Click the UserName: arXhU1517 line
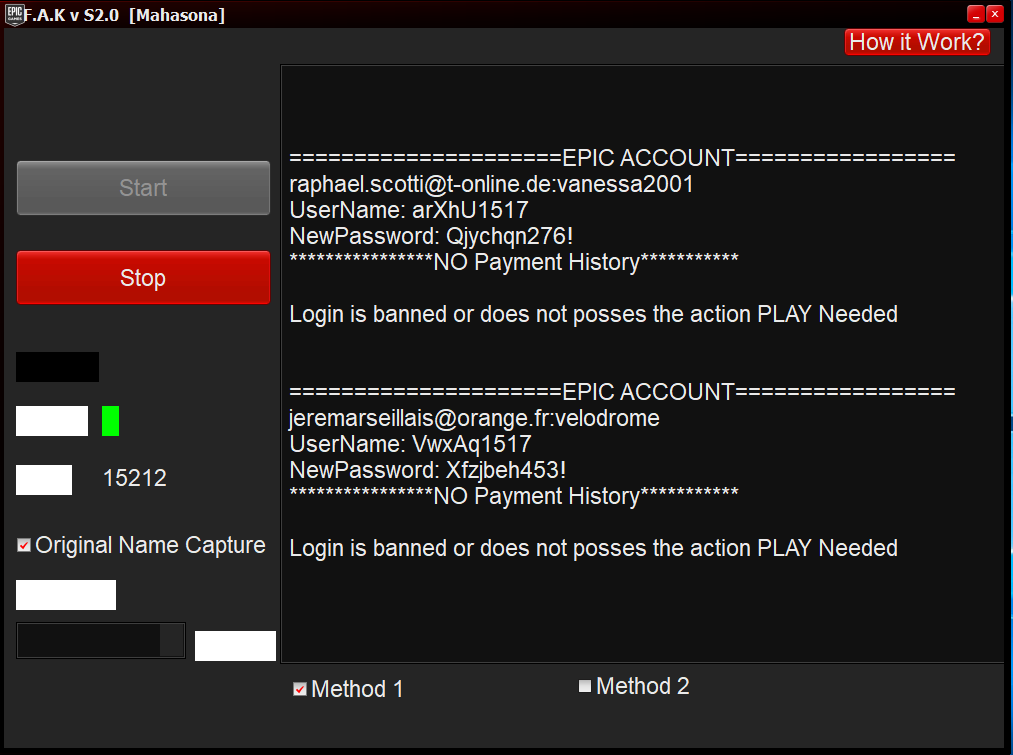 pos(409,210)
